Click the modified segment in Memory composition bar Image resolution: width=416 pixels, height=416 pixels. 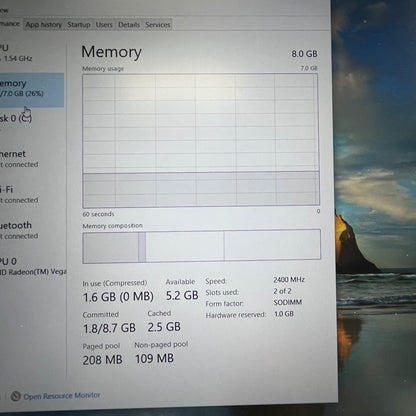coord(142,247)
